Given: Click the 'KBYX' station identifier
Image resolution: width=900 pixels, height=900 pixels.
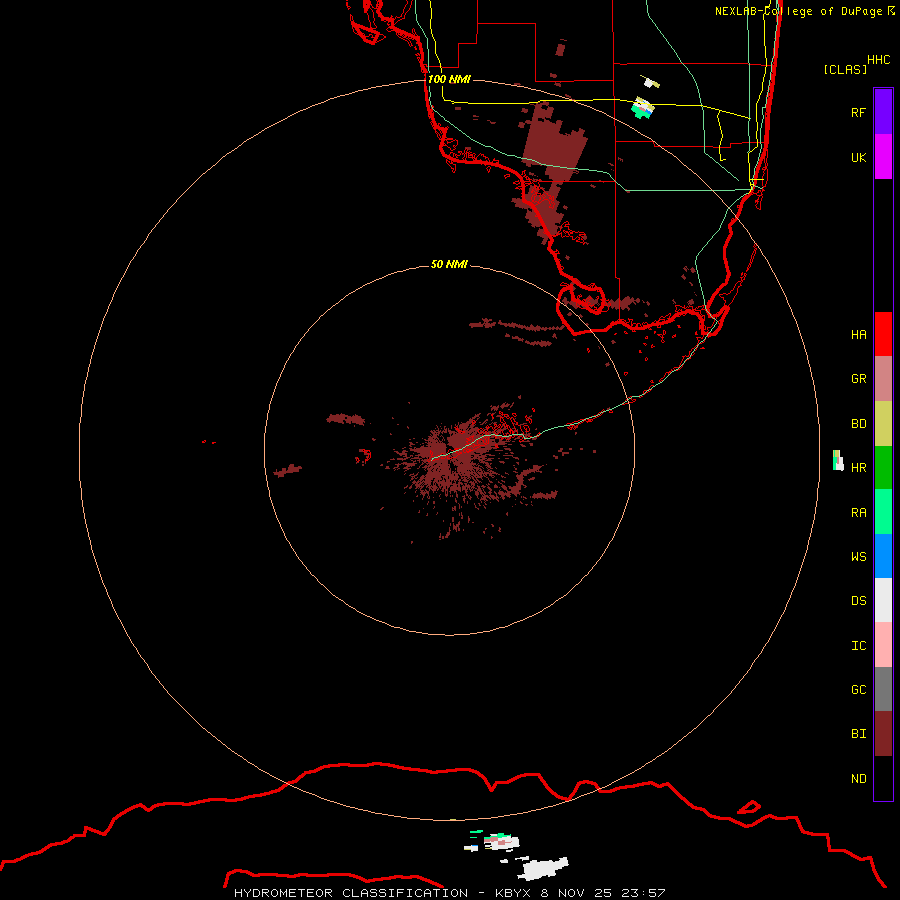Looking at the screenshot, I should [513, 893].
